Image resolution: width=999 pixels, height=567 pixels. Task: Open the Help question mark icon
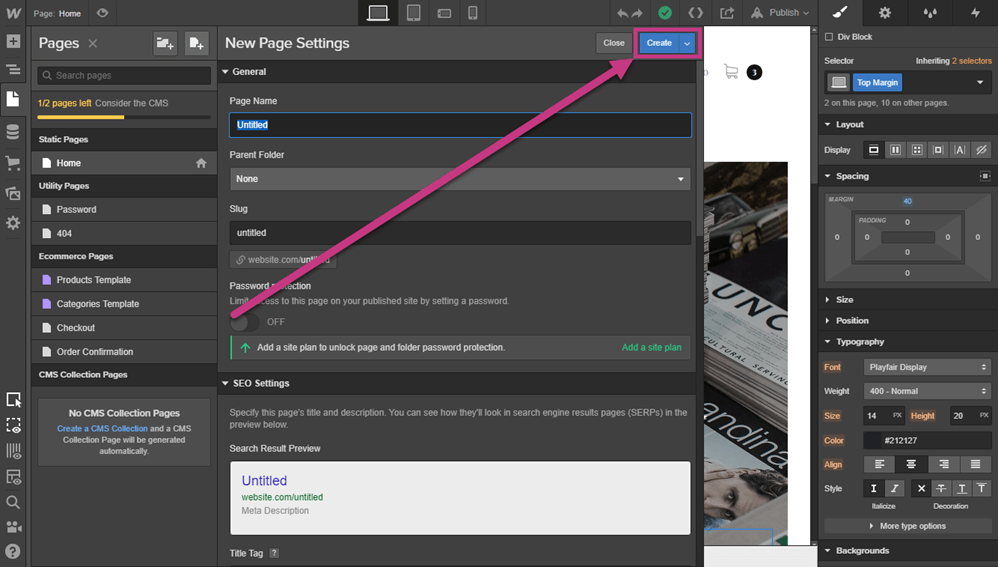point(13,551)
